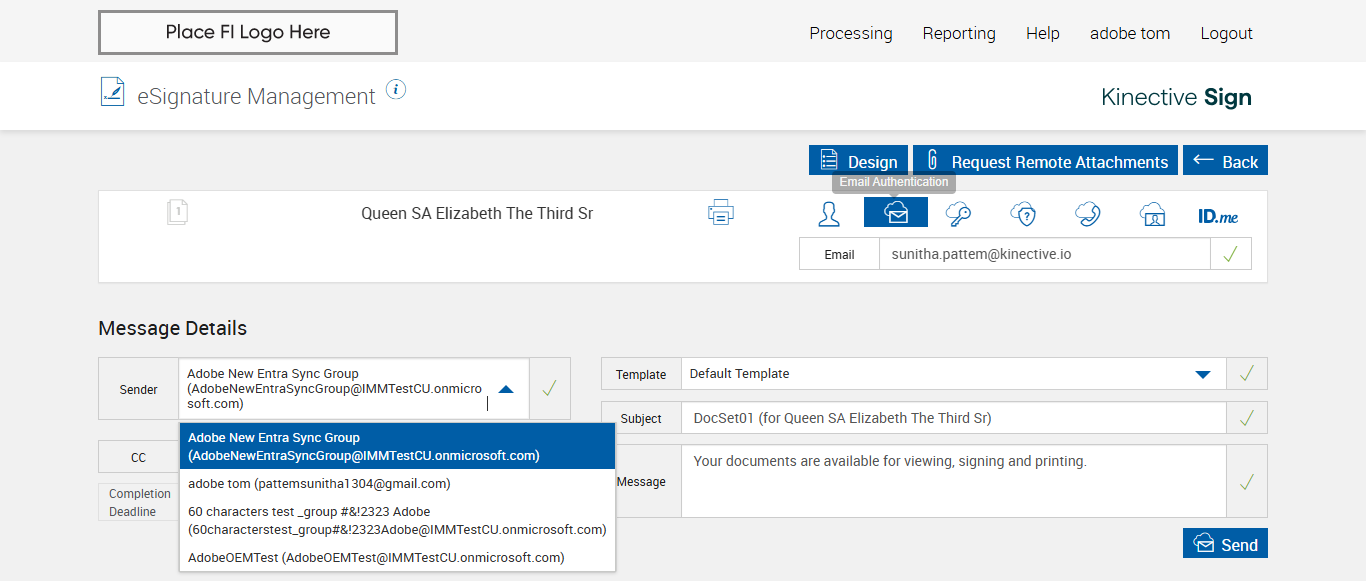Select the cloud ID photo authentication icon
1366x581 pixels.
tap(1152, 213)
